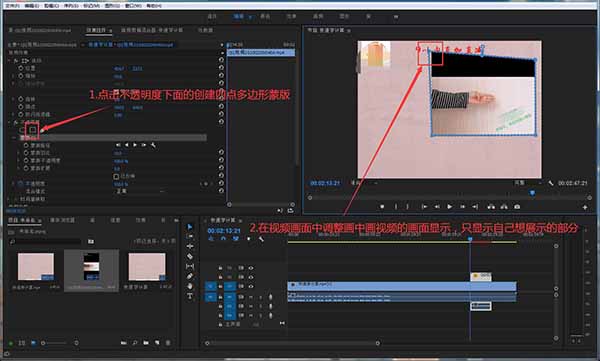This screenshot has width=600, height=361.
Task: Click the four-point polygon mask icon
Action: (x=33, y=130)
